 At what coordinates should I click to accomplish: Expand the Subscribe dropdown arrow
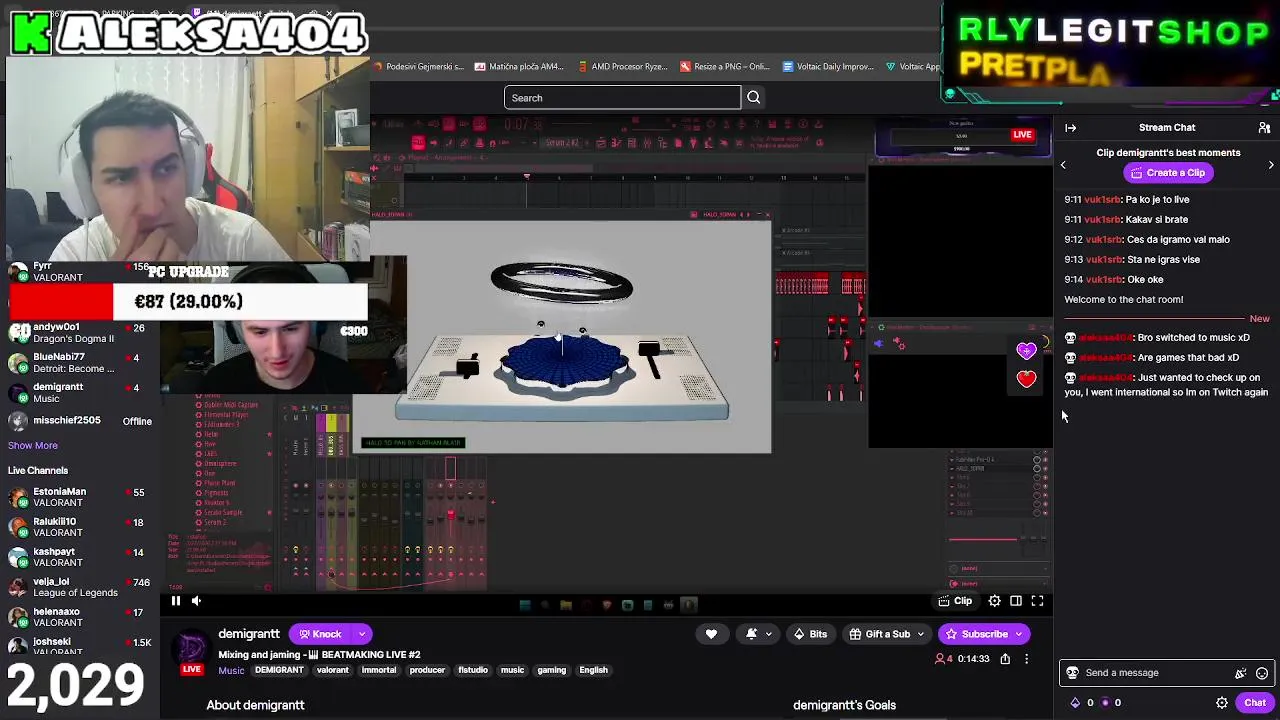click(1019, 634)
